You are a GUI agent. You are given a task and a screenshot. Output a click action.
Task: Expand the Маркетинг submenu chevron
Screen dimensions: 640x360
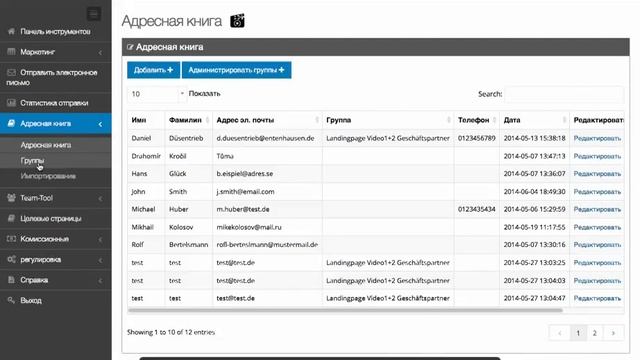point(100,52)
